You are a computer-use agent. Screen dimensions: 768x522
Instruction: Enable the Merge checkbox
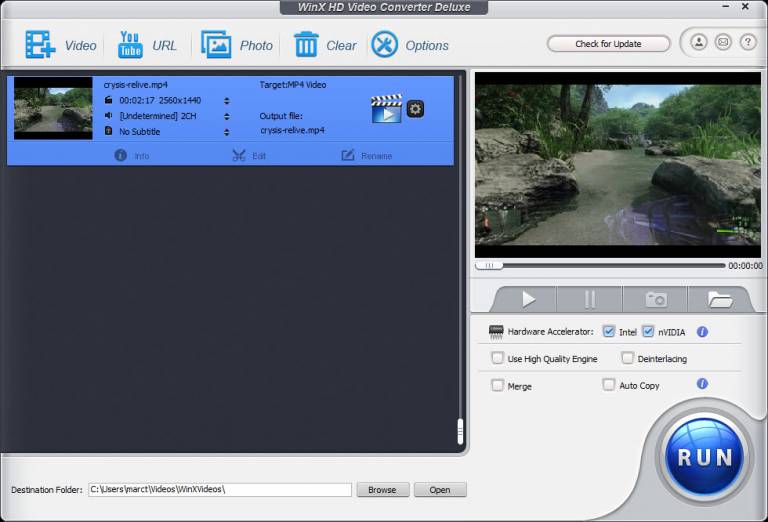tap(497, 385)
